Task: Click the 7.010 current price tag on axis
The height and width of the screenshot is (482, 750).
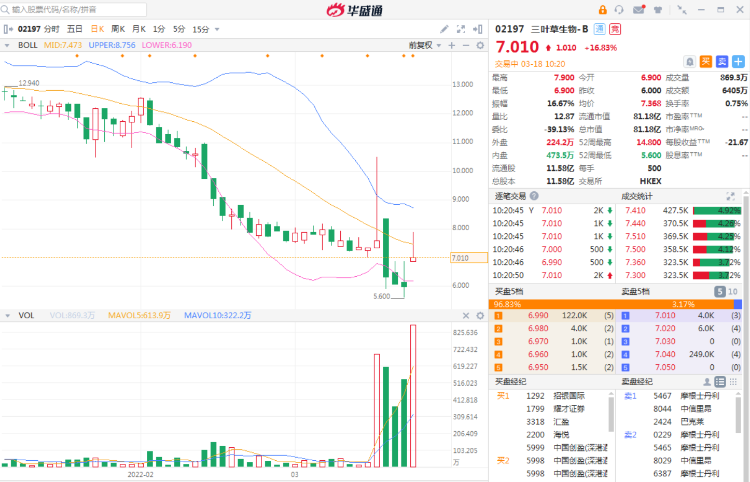Action: coord(469,258)
